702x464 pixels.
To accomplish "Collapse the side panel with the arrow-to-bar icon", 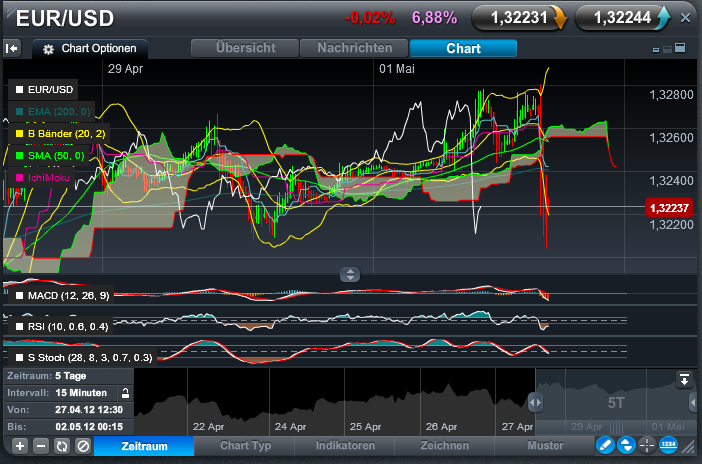I will (x=12, y=48).
